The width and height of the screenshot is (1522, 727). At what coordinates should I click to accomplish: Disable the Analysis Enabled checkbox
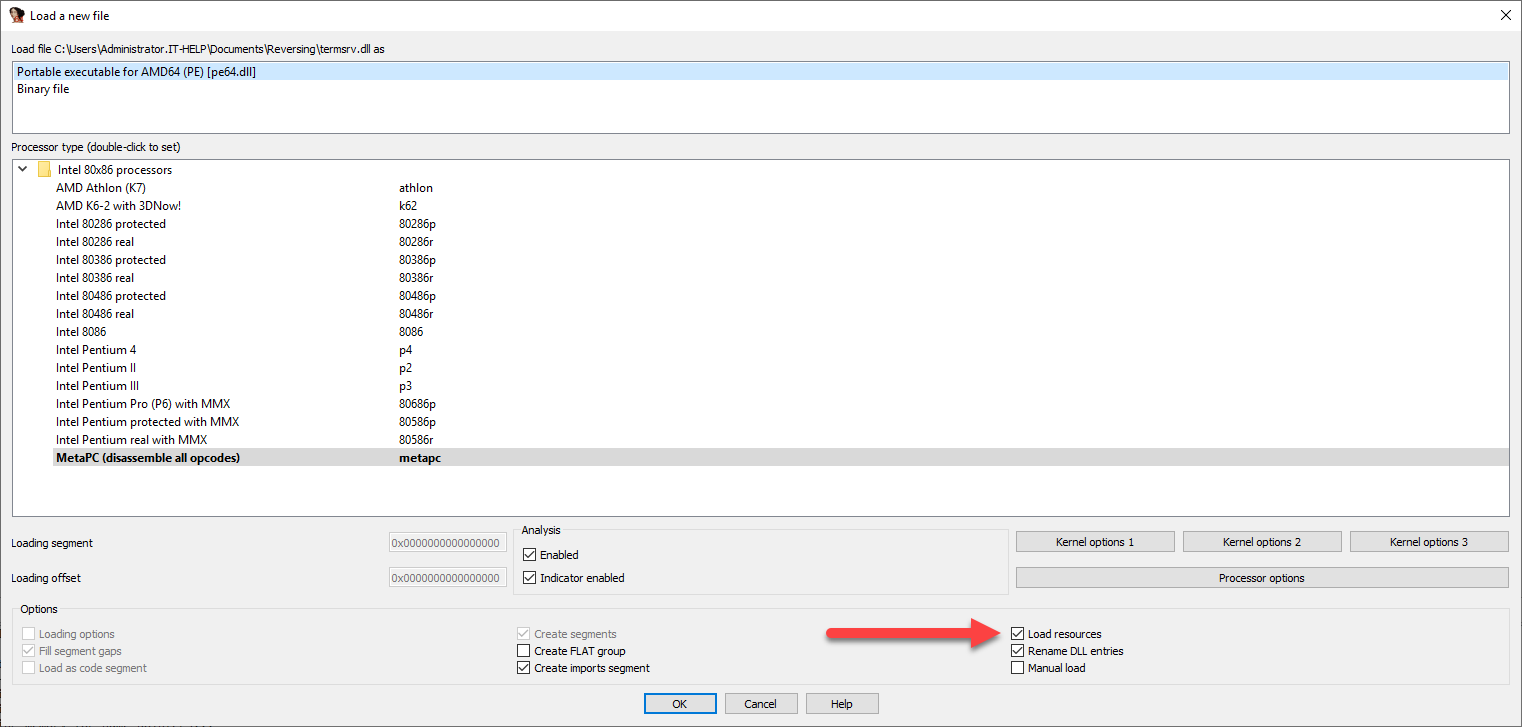530,555
